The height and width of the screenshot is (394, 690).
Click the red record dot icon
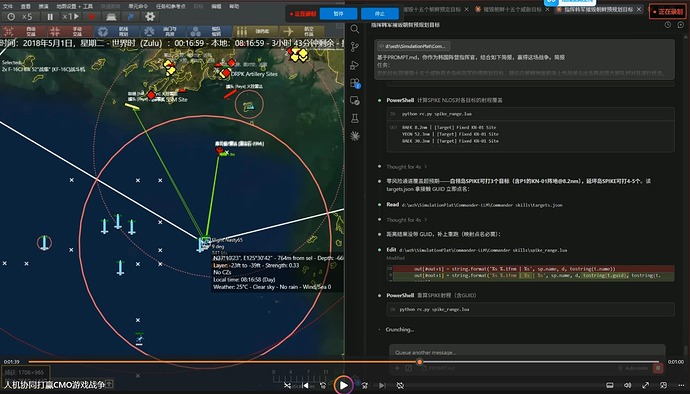(92, 17)
